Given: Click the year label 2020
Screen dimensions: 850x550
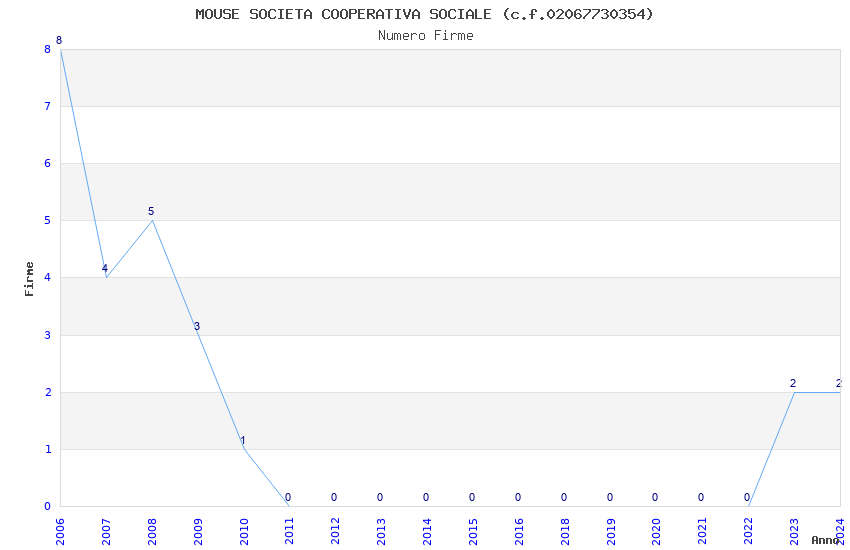Looking at the screenshot, I should 656,531.
